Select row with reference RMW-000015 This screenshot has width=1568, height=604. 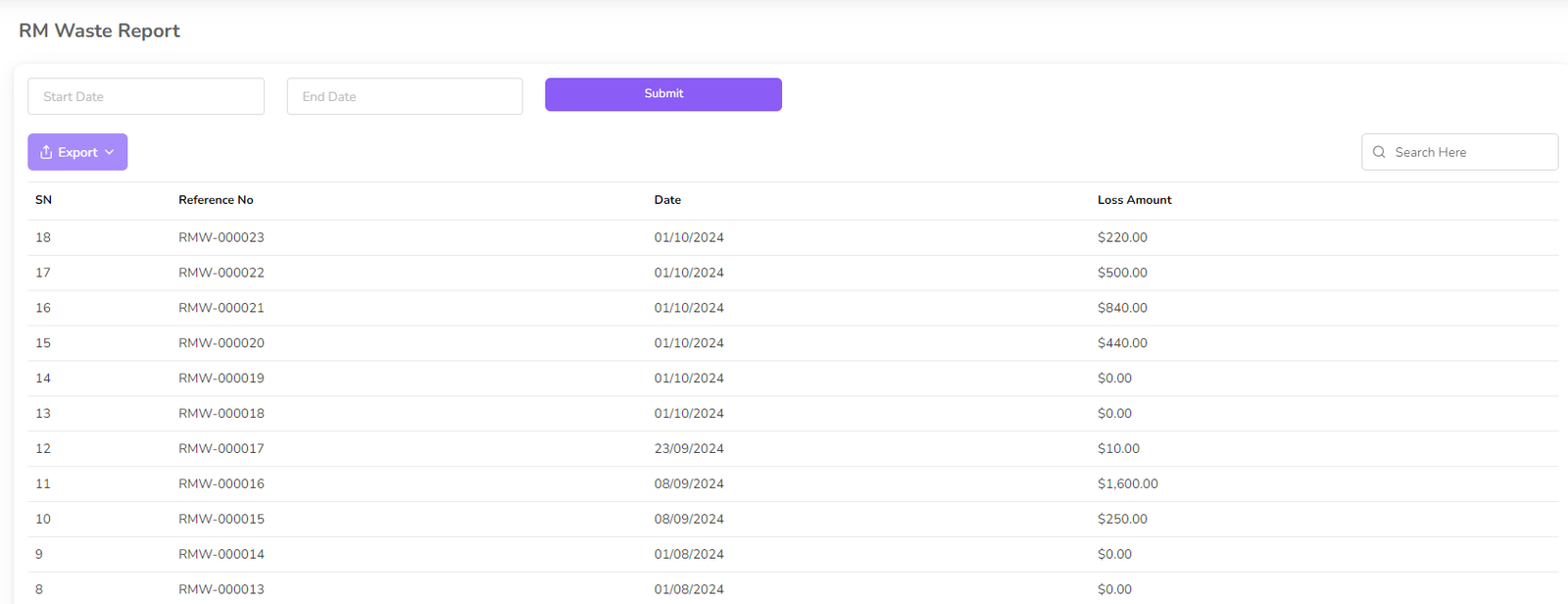(221, 519)
